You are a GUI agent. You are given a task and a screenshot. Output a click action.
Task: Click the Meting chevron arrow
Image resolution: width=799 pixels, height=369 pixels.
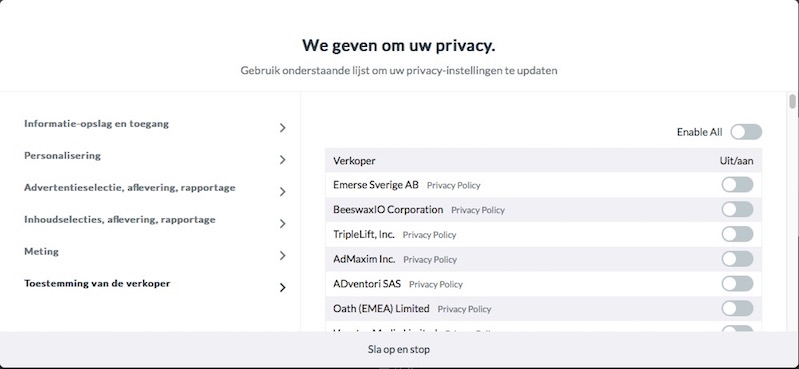(283, 255)
